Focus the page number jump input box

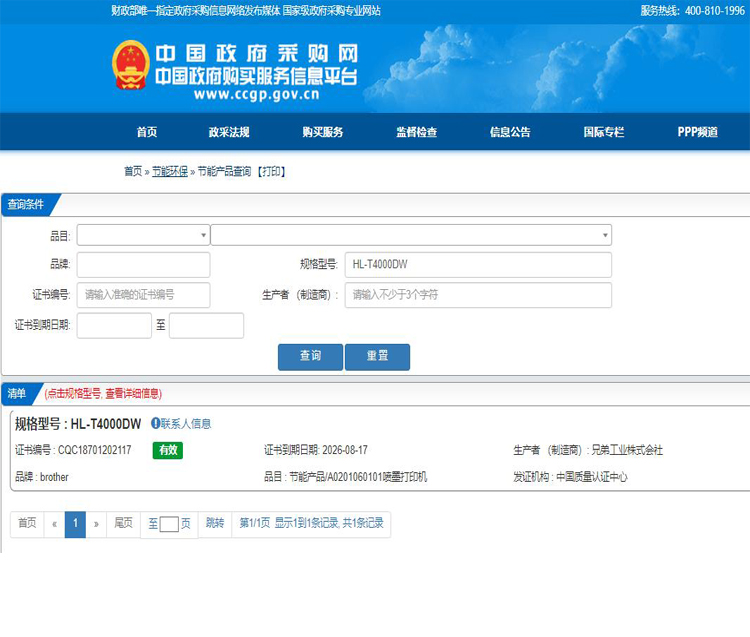[x=169, y=524]
